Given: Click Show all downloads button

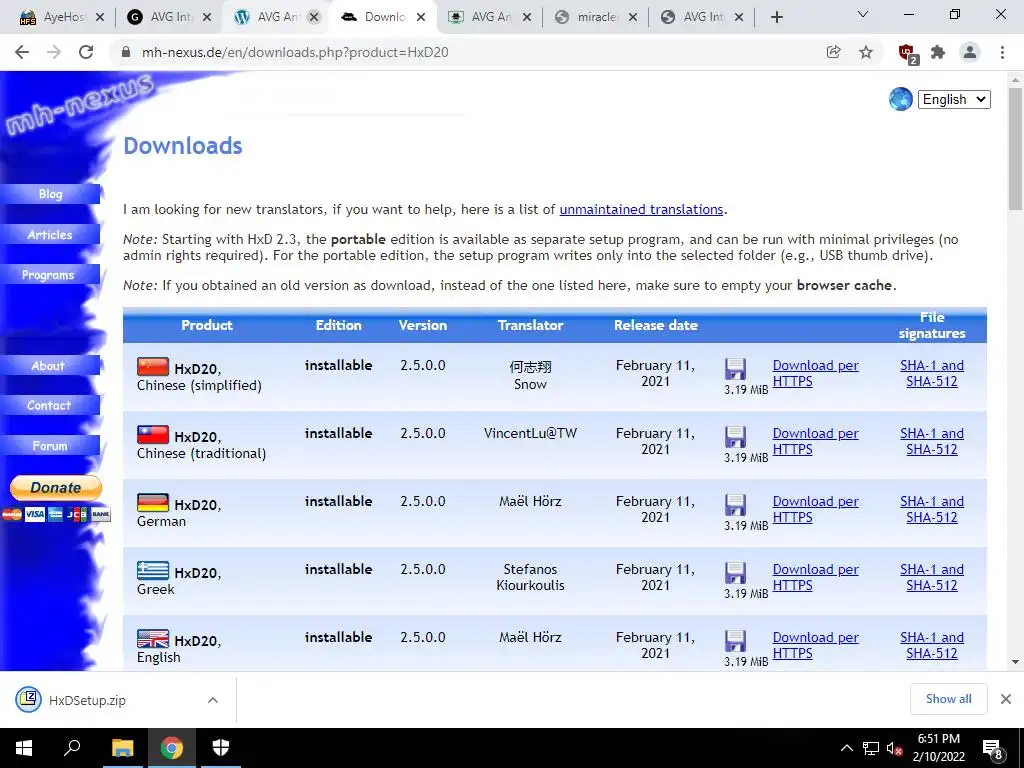Looking at the screenshot, I should (948, 699).
